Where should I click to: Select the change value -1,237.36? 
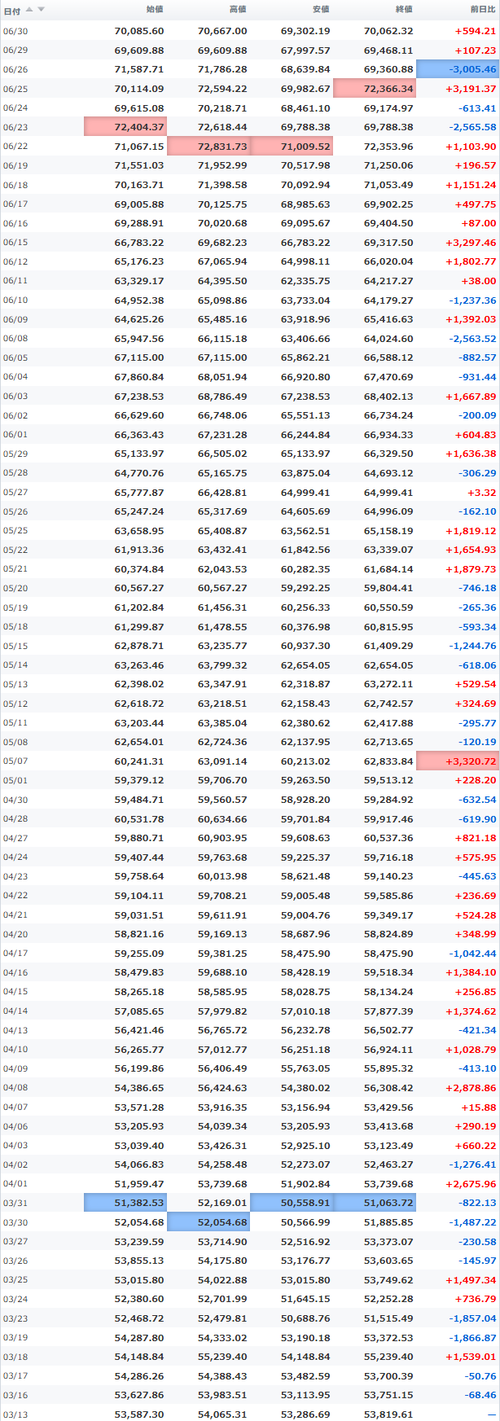click(x=472, y=300)
